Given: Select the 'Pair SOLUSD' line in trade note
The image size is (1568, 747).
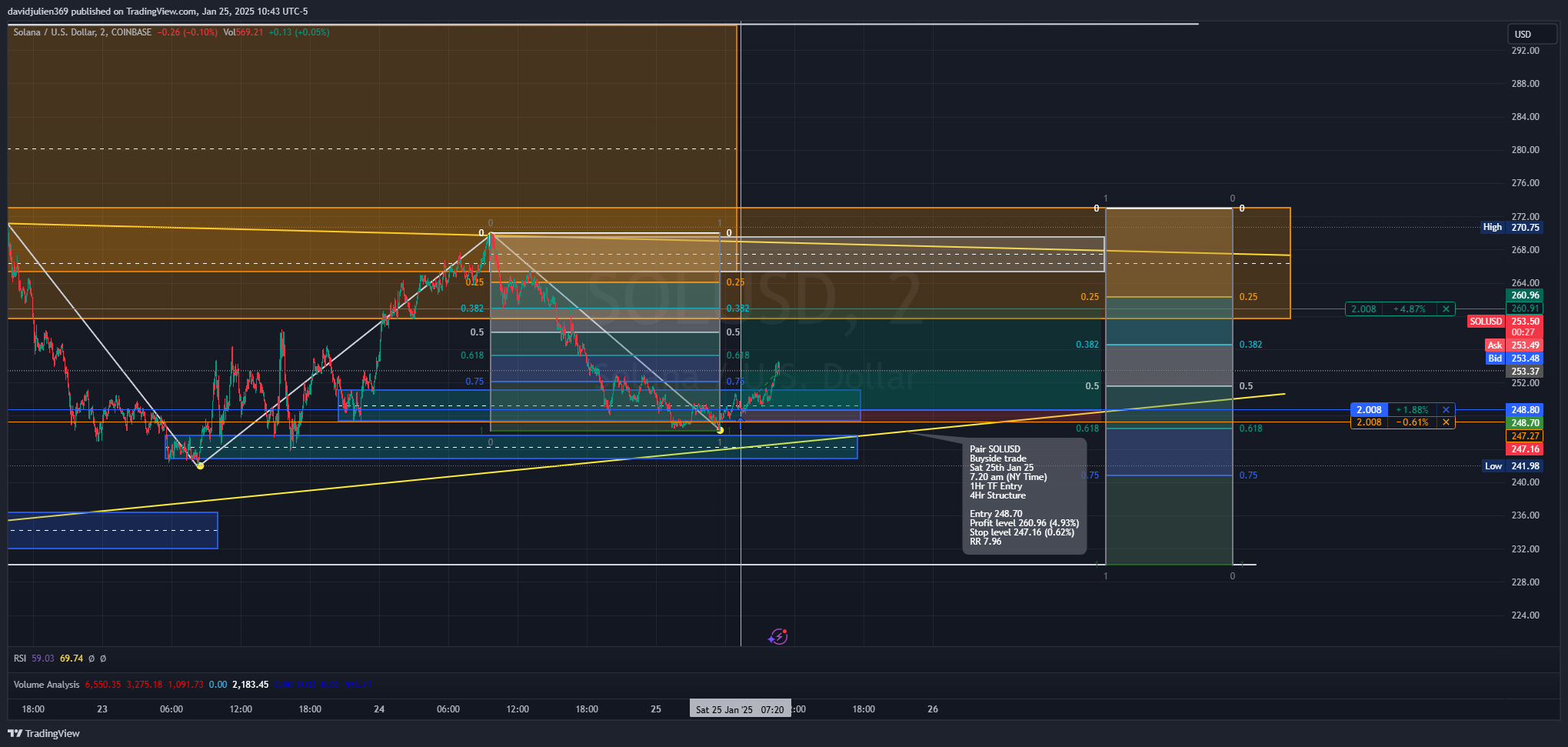Looking at the screenshot, I should (x=995, y=449).
